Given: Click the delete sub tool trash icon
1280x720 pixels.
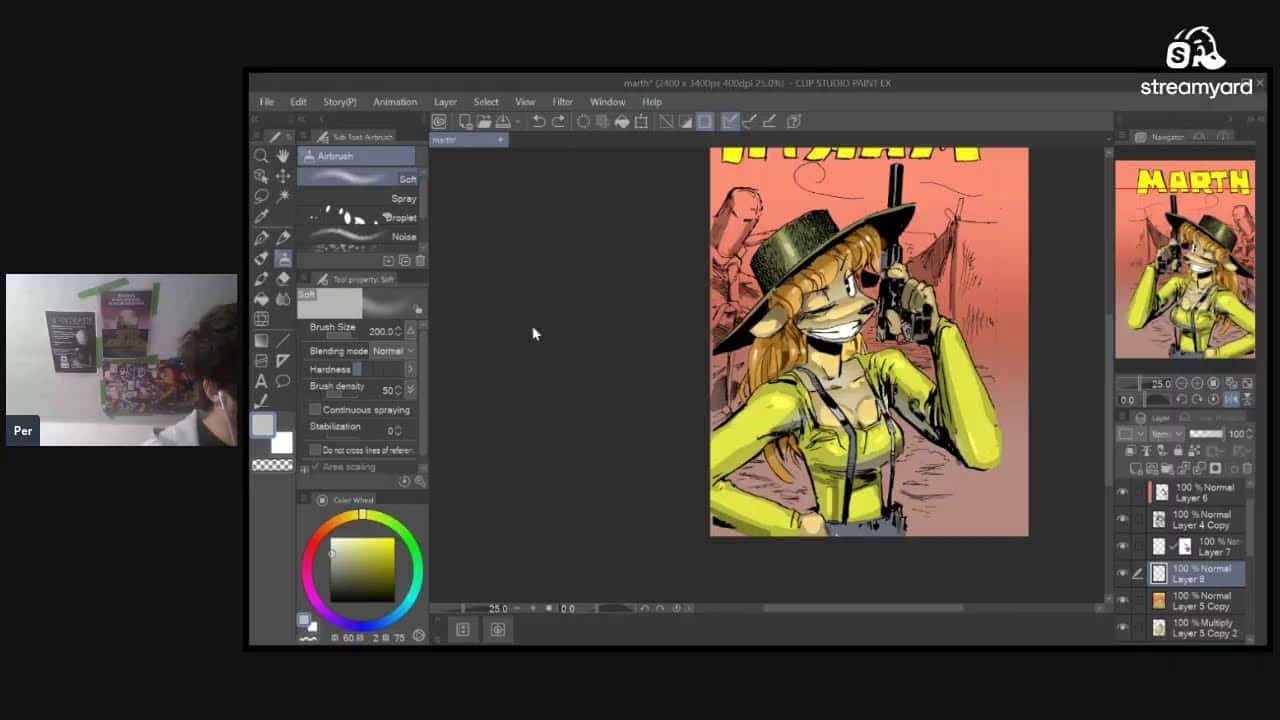Looking at the screenshot, I should tap(420, 261).
